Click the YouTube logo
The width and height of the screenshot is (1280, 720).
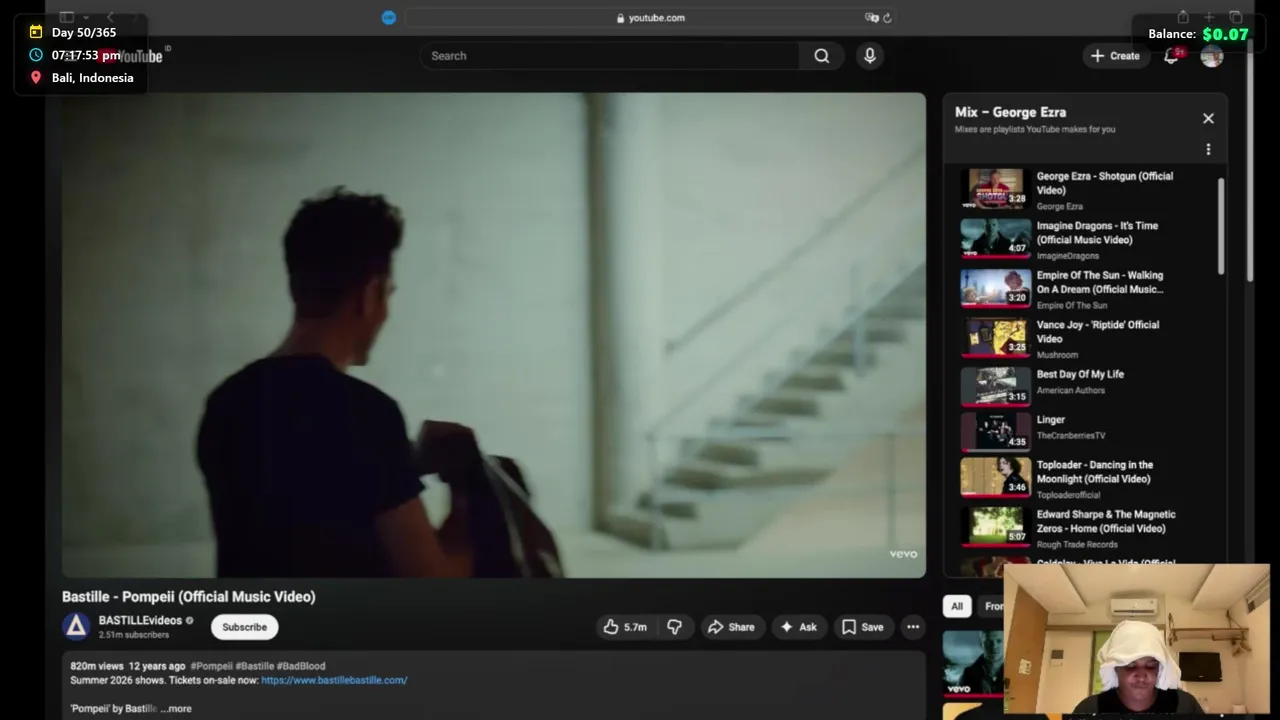pyautogui.click(x=131, y=56)
